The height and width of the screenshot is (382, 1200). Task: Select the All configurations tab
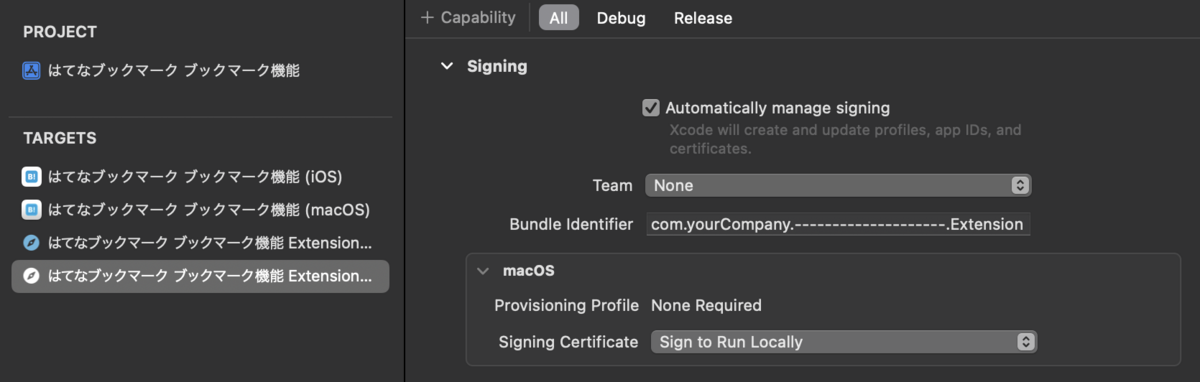559,18
